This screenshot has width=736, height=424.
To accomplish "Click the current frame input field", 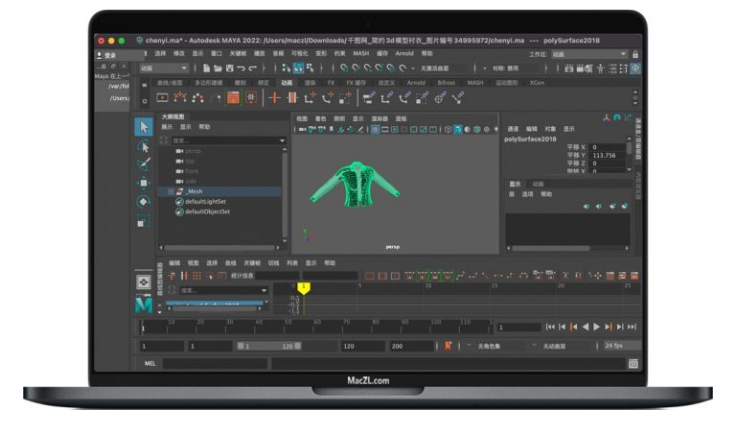I will [519, 327].
